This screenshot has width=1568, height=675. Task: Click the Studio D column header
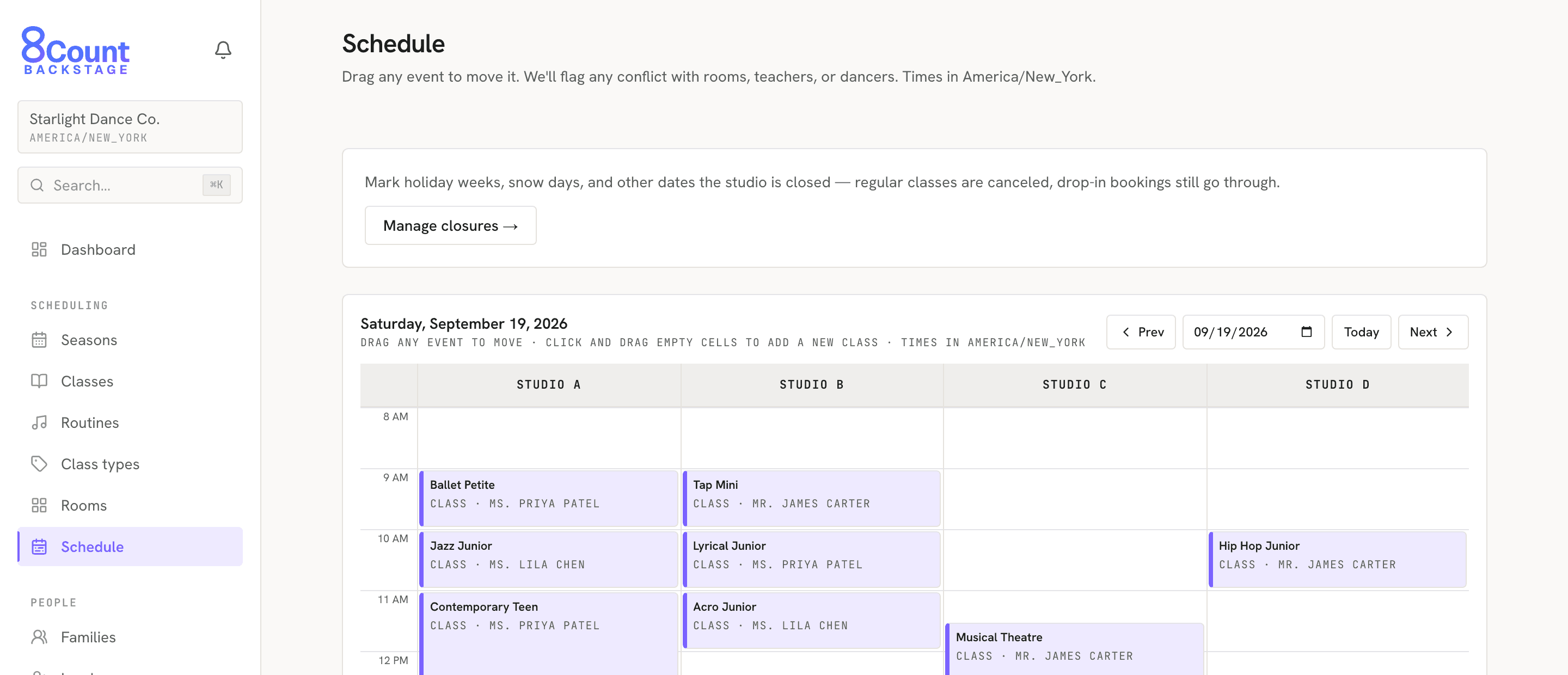point(1337,385)
